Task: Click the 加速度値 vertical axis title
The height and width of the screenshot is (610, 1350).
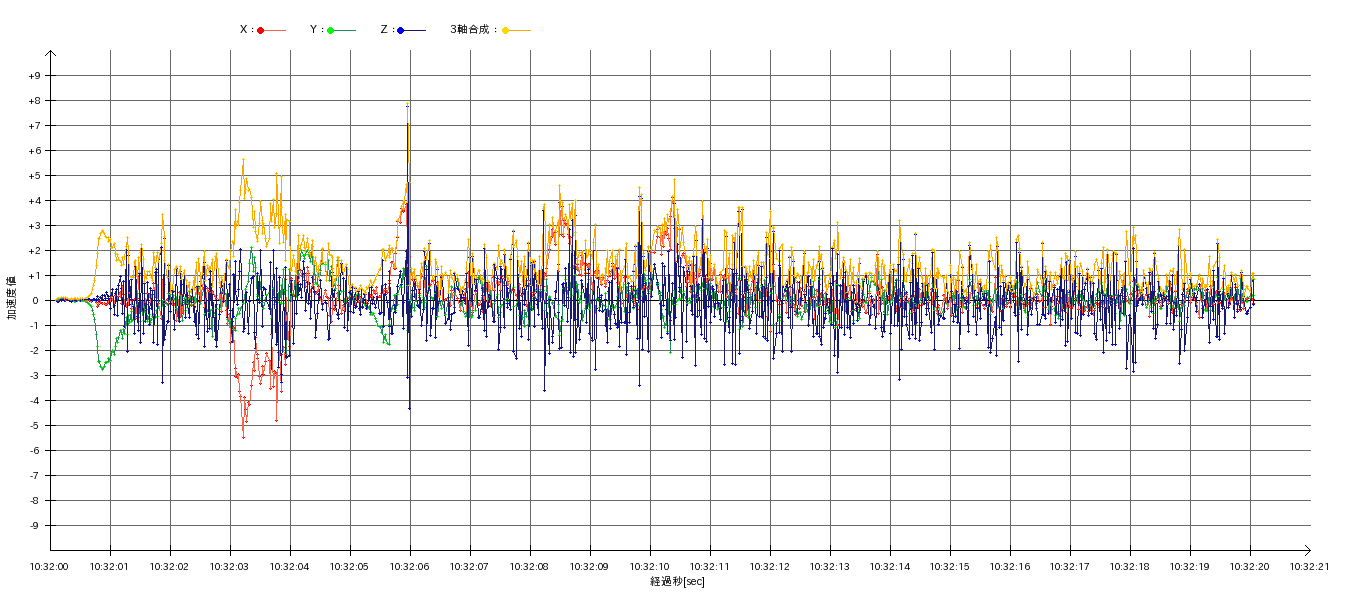Action: point(12,297)
